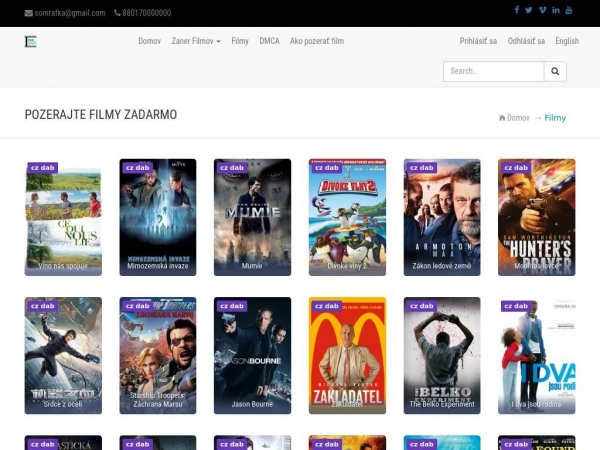Click the magnifier search button
Viewport: 600px width, 450px height.
click(x=555, y=71)
